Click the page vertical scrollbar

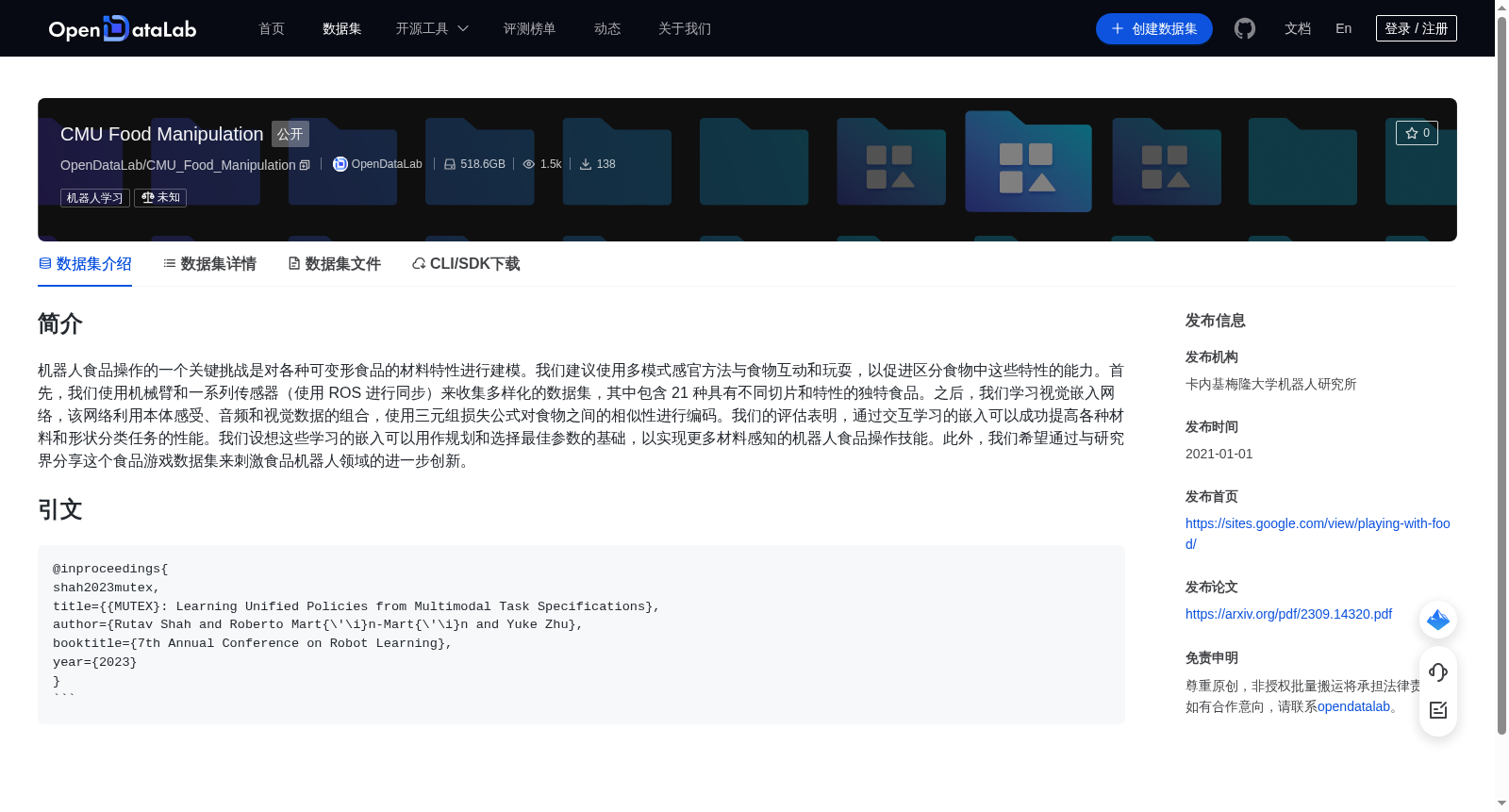[1501, 375]
